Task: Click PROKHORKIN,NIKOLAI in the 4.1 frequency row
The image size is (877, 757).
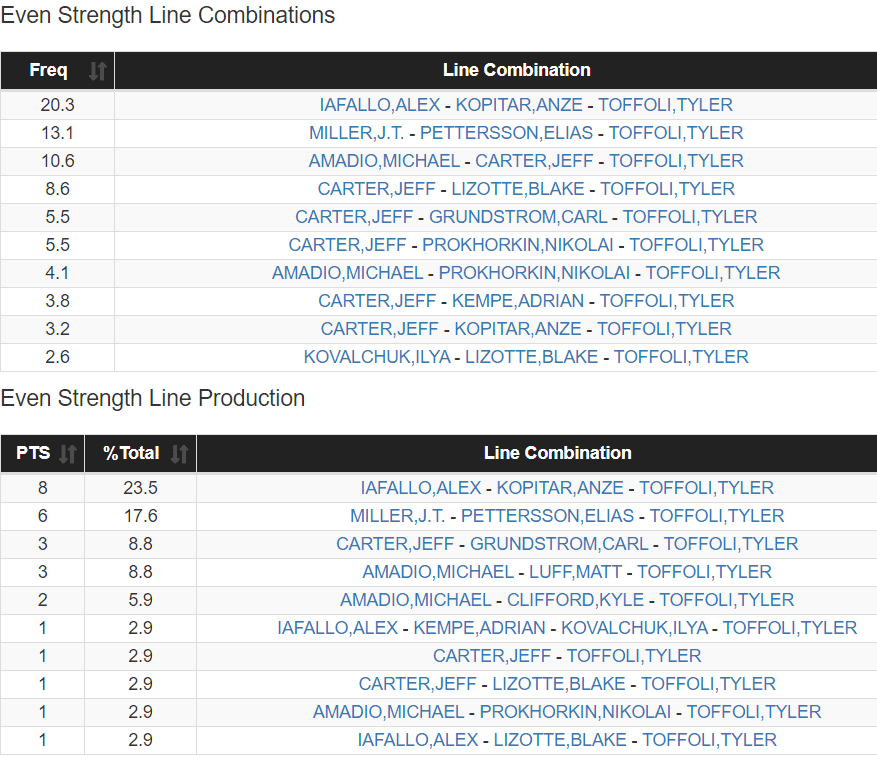Action: [534, 273]
